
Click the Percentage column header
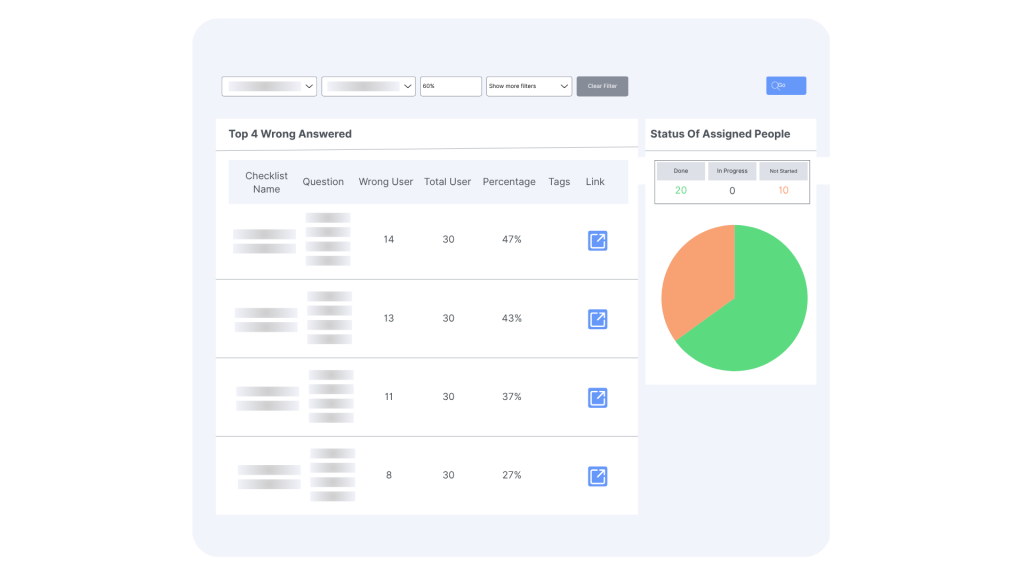pyautogui.click(x=509, y=182)
